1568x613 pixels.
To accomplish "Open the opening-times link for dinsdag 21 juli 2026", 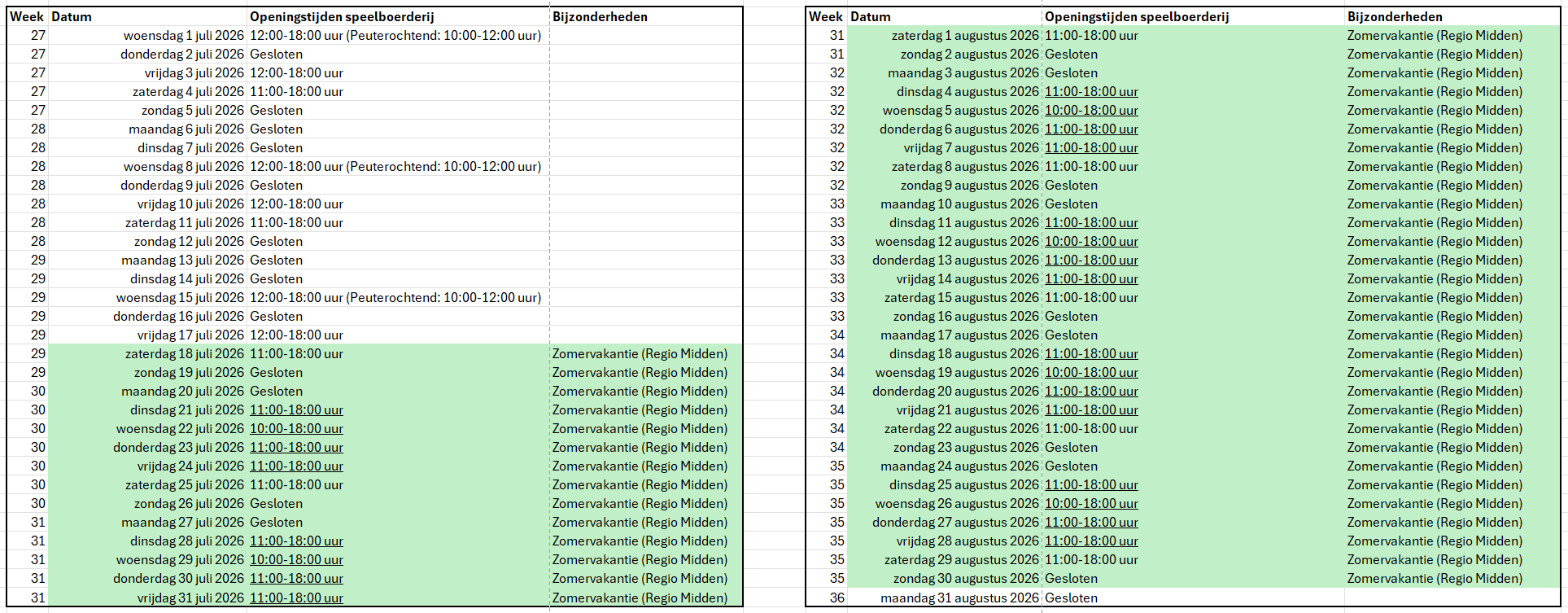I will [x=296, y=410].
